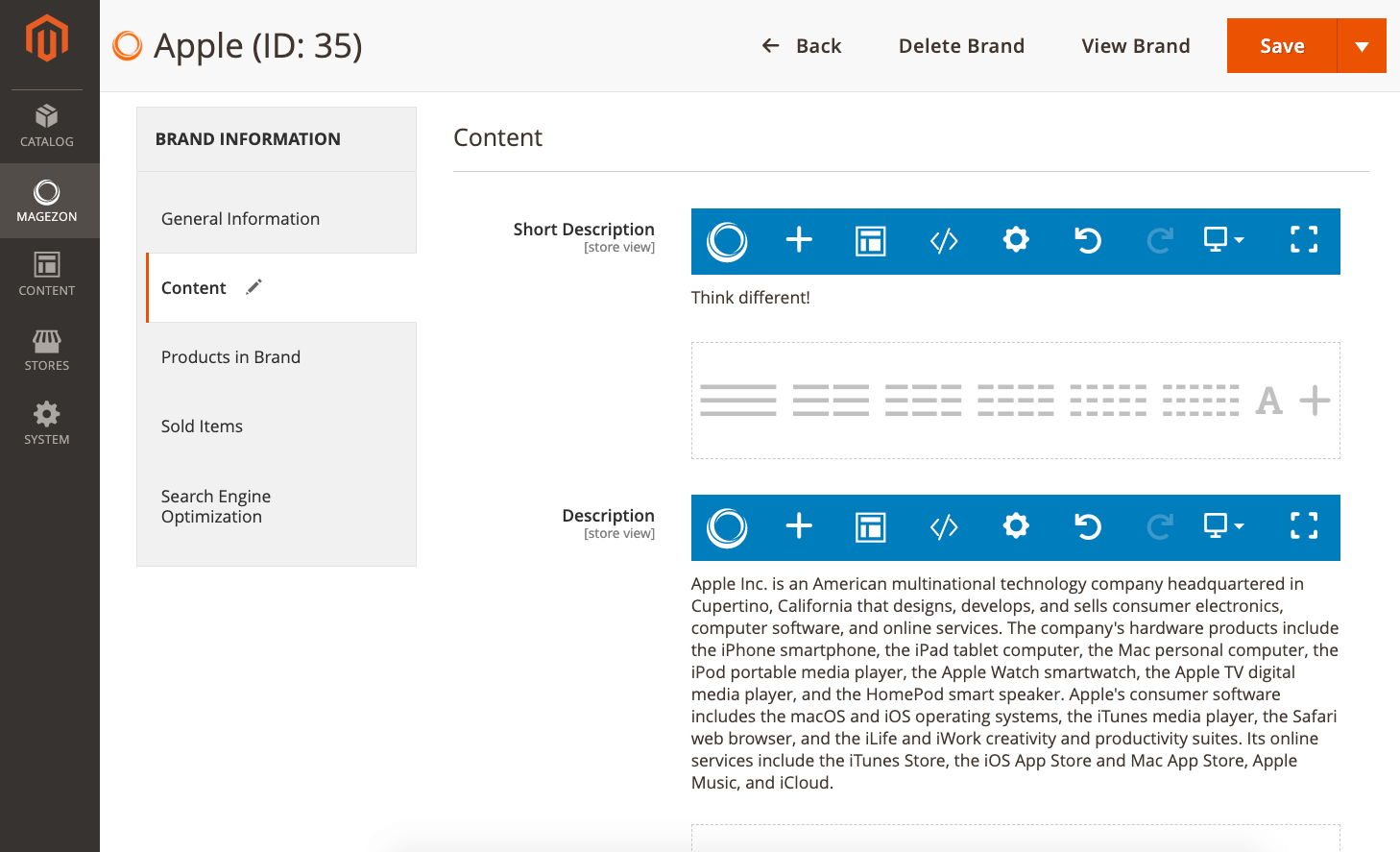Screen dimensions: 1400x852
Task: Add element using gray plus icon
Action: coord(1315,401)
